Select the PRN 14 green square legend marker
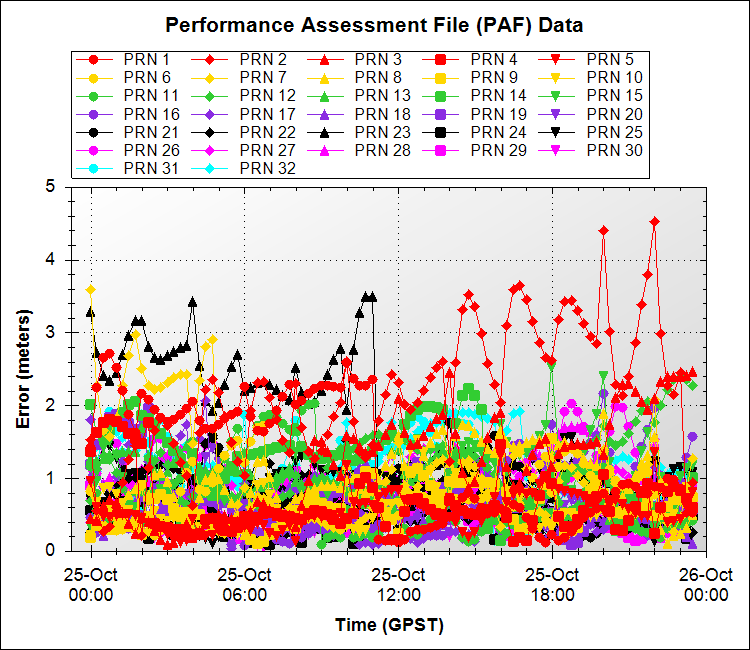 (440, 95)
